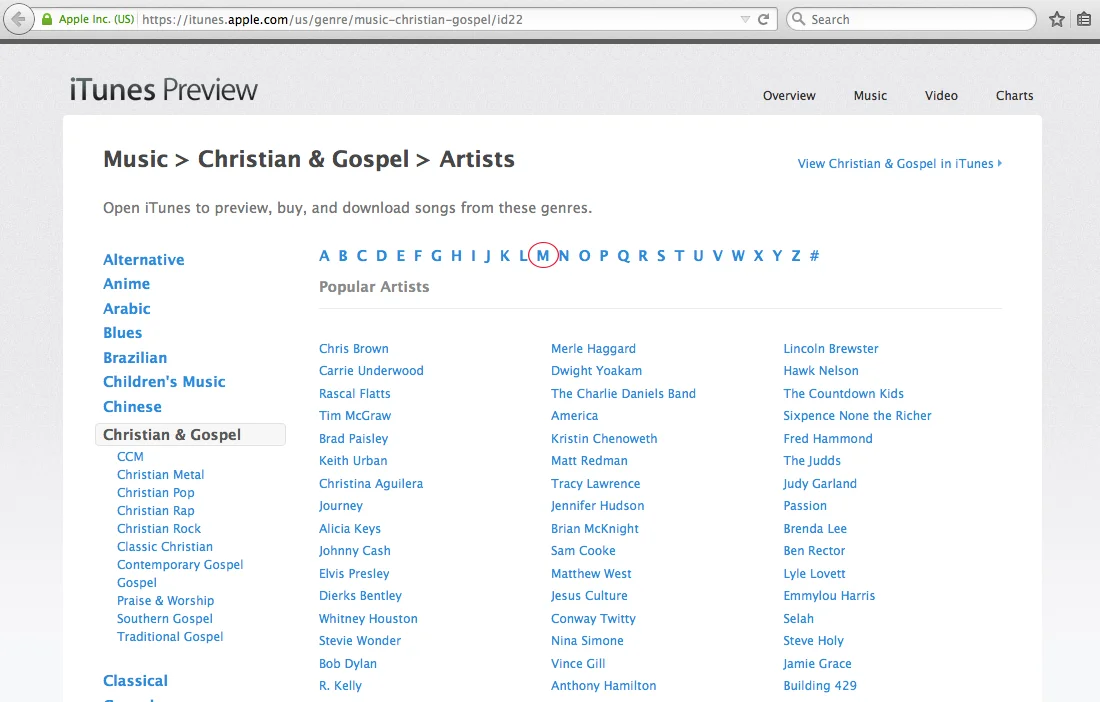
Task: Open the Children's Music genre
Action: (164, 382)
